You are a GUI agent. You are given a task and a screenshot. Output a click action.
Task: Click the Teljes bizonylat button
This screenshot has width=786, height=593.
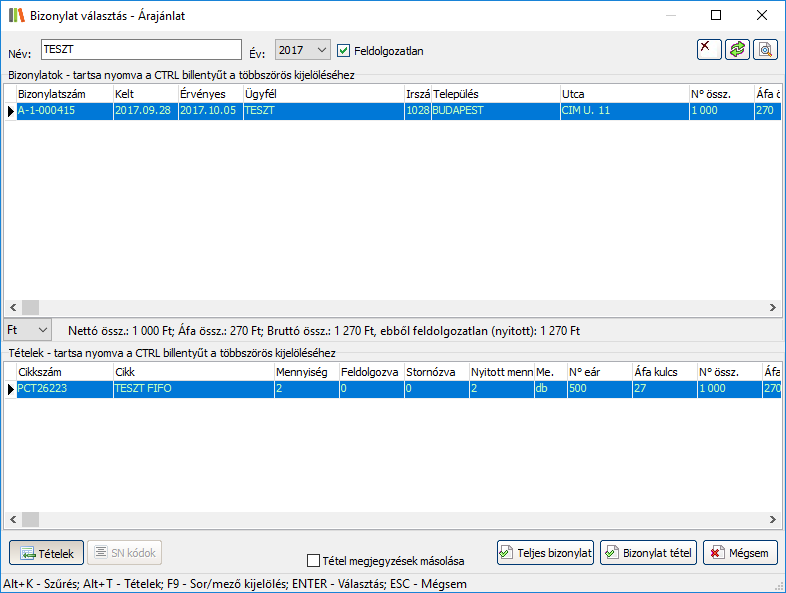[x=546, y=552]
